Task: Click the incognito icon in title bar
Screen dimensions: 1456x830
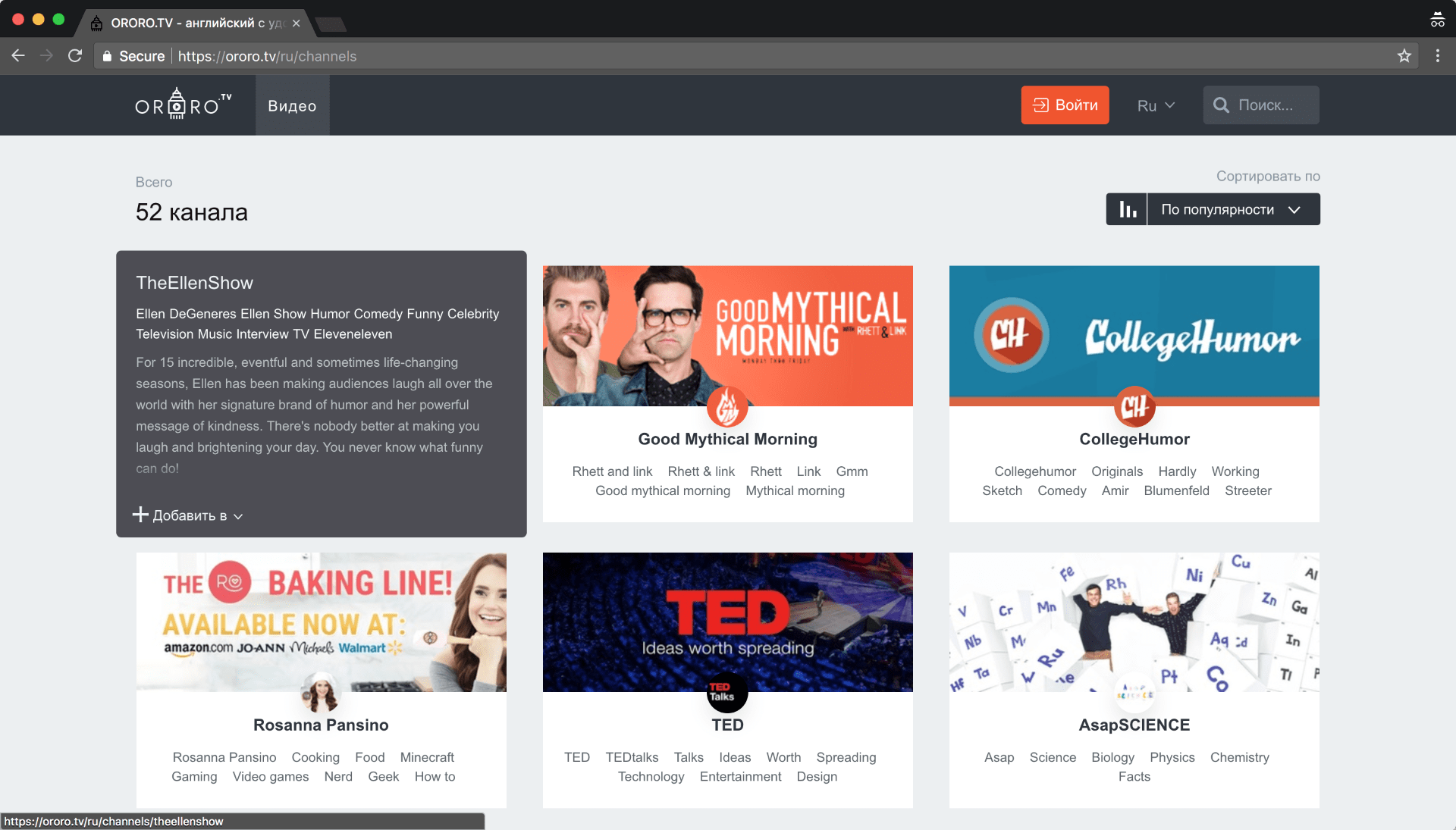Action: [x=1437, y=20]
